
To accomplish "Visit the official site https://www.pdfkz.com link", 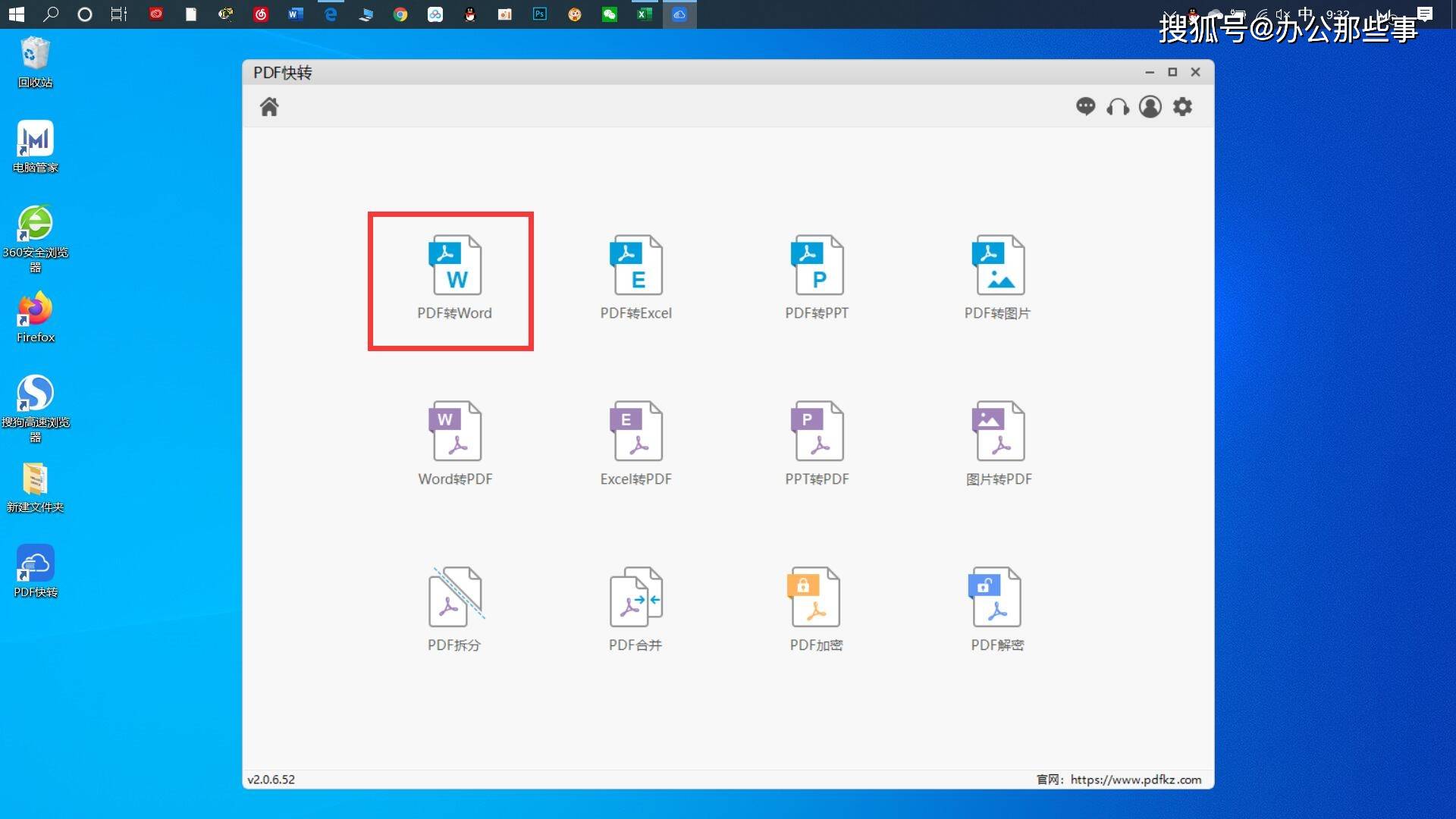I will (x=1136, y=780).
